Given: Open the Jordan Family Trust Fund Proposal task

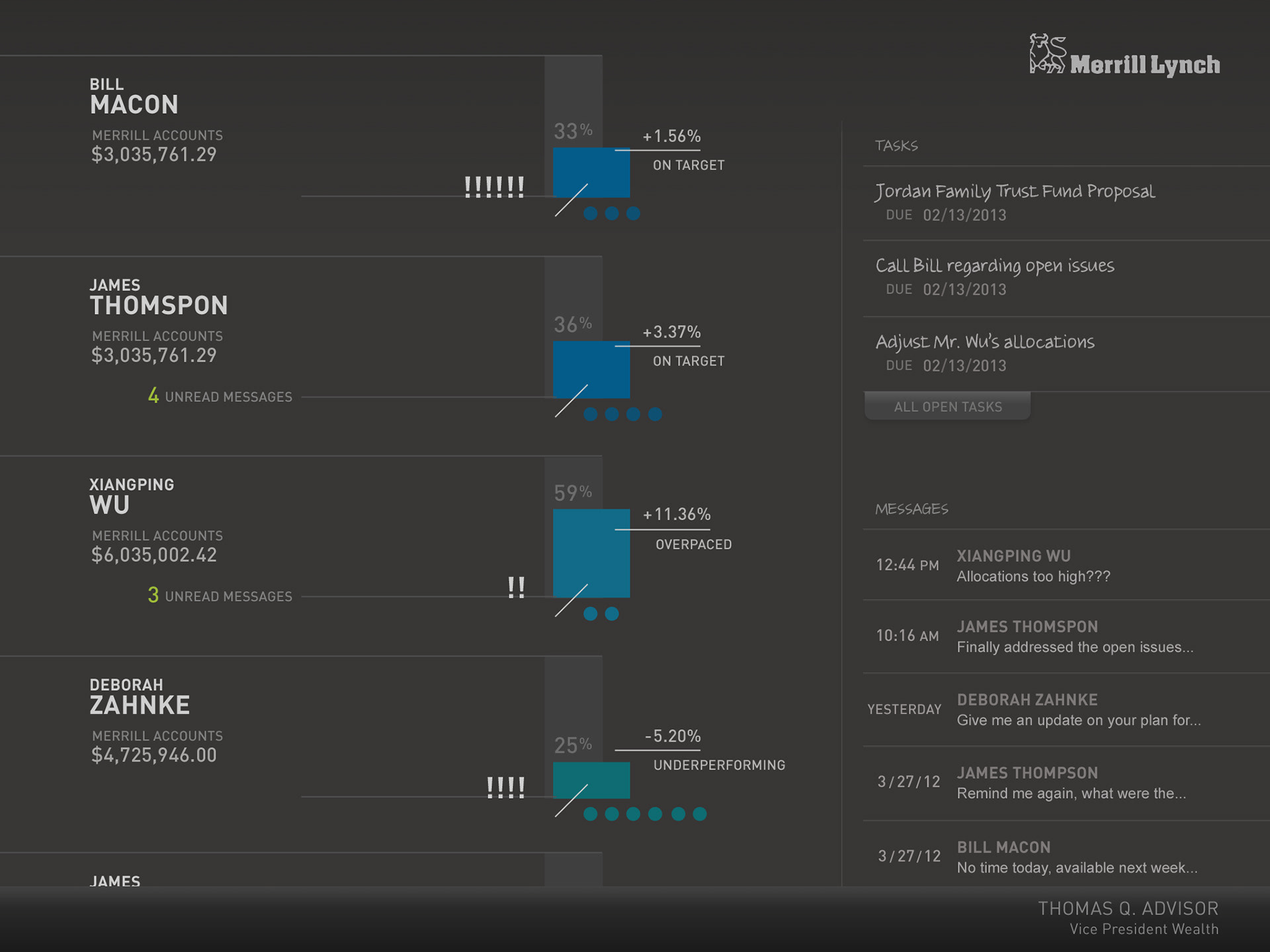Looking at the screenshot, I should [x=1015, y=192].
